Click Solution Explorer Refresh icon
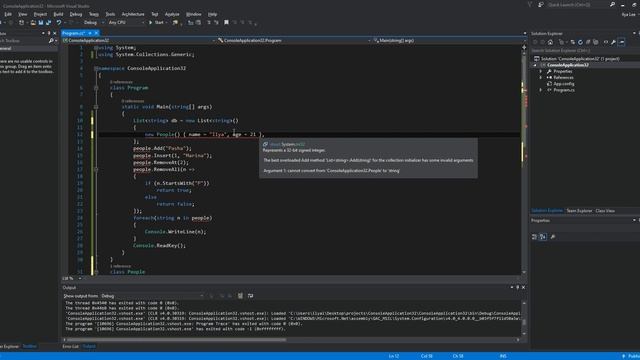640x360 pixels. click(580, 42)
